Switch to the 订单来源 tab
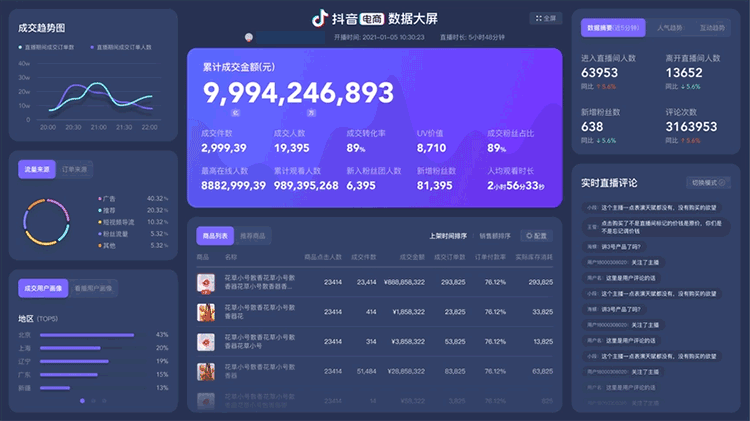 (x=73, y=169)
